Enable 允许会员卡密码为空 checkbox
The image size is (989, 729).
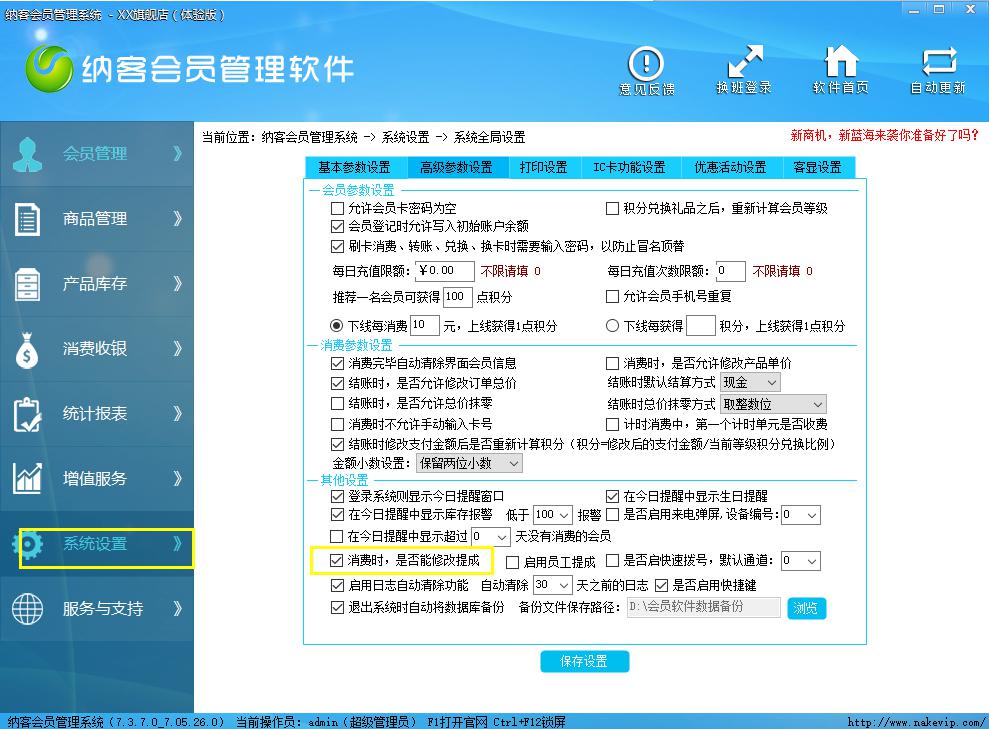[x=338, y=209]
